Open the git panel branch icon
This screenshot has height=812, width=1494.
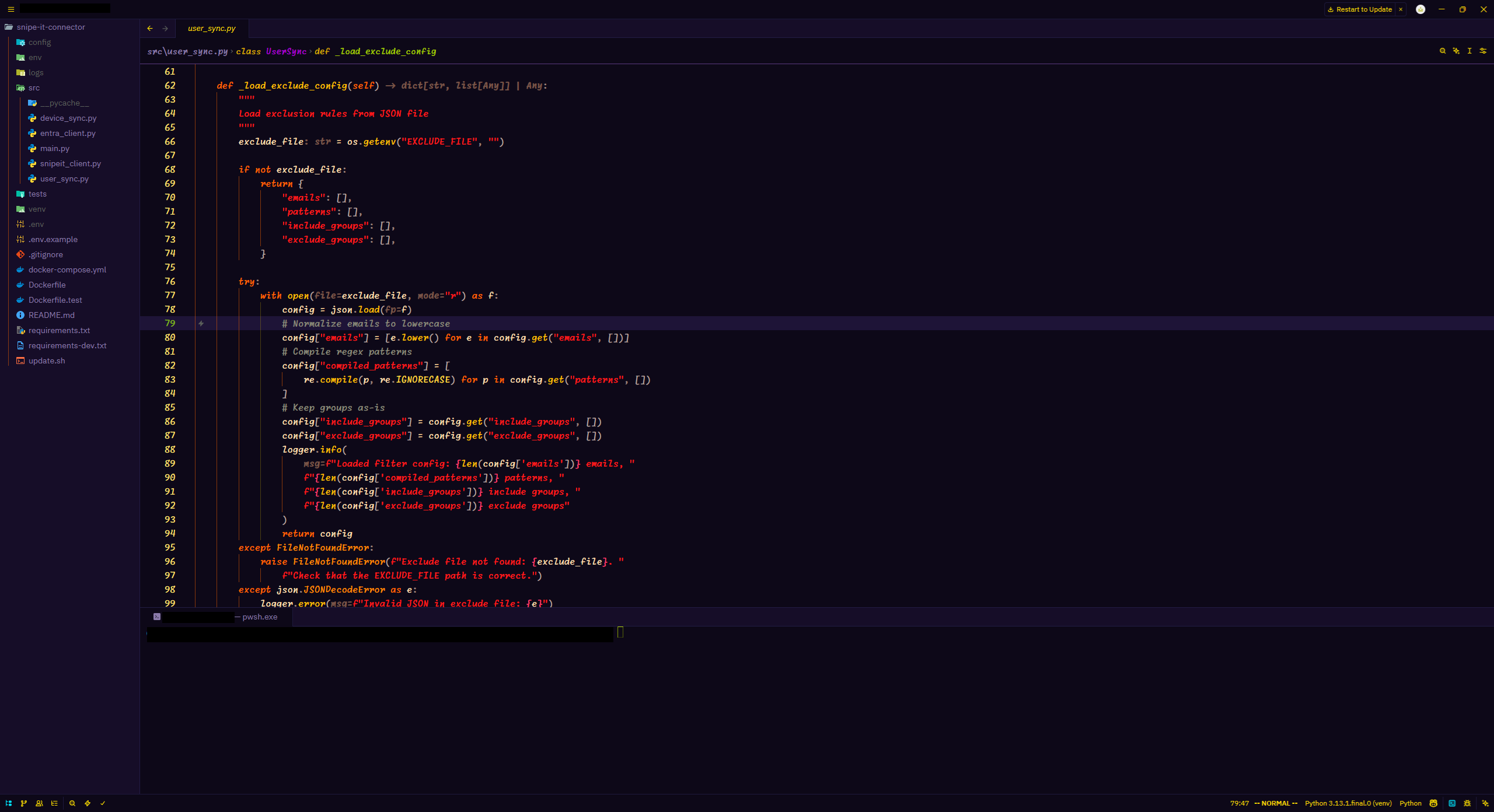pos(24,803)
